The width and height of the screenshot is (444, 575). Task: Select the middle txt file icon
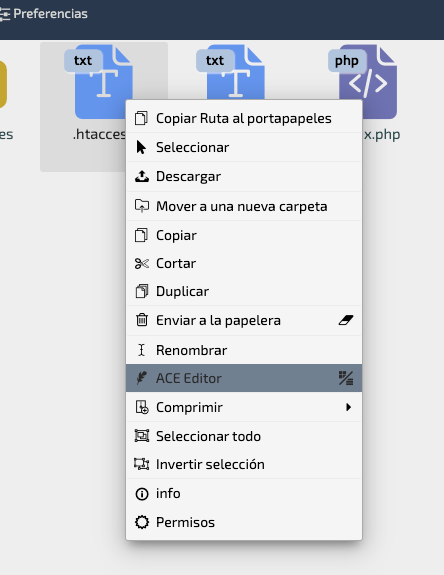coord(231,73)
